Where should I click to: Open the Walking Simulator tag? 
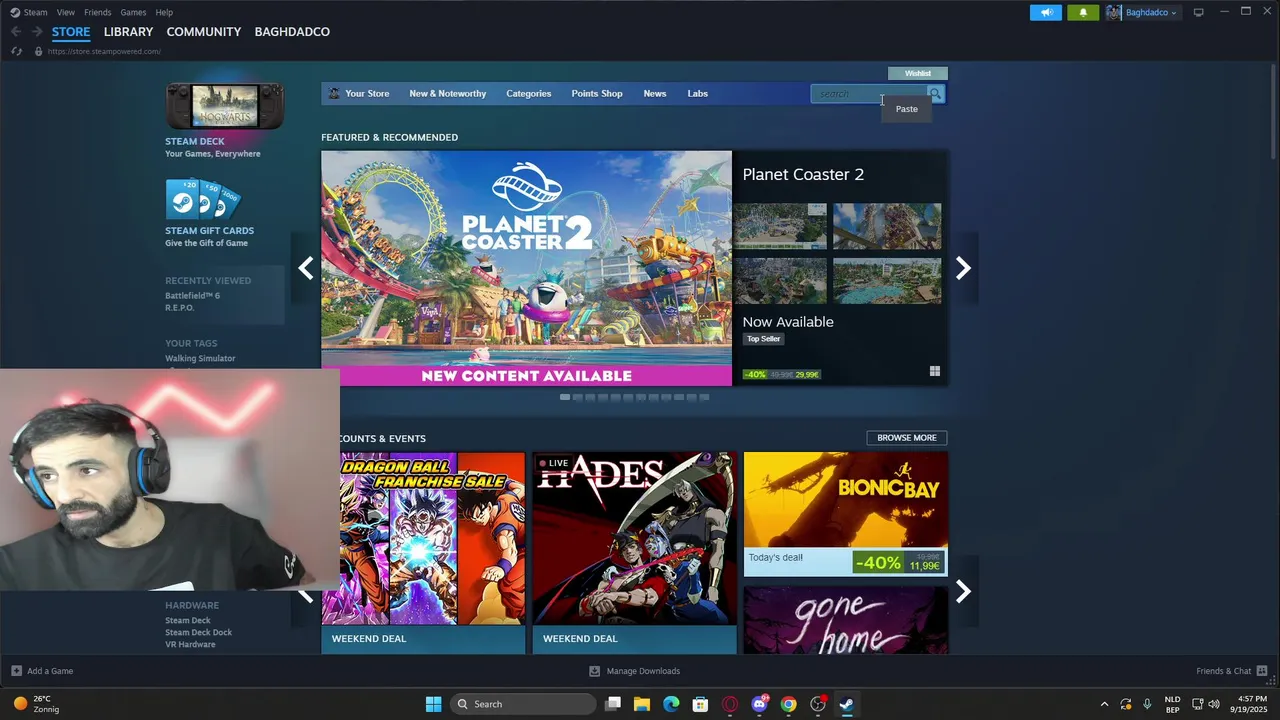pyautogui.click(x=200, y=358)
